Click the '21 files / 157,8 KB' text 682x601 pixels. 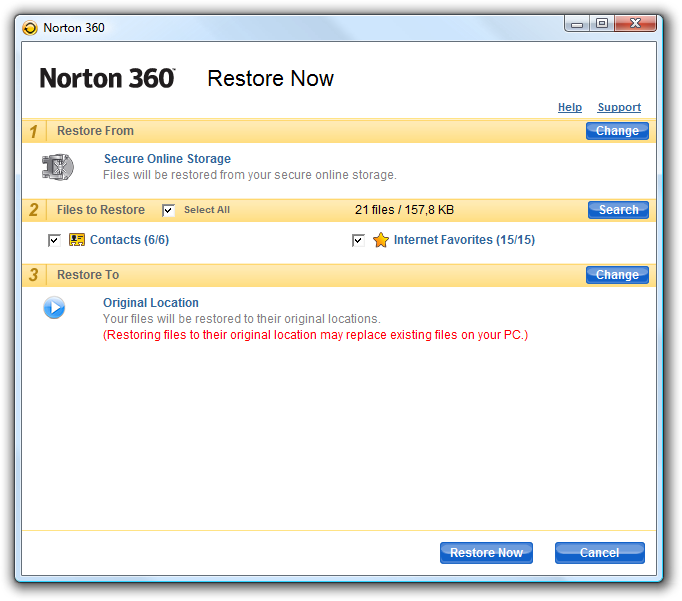coord(404,210)
